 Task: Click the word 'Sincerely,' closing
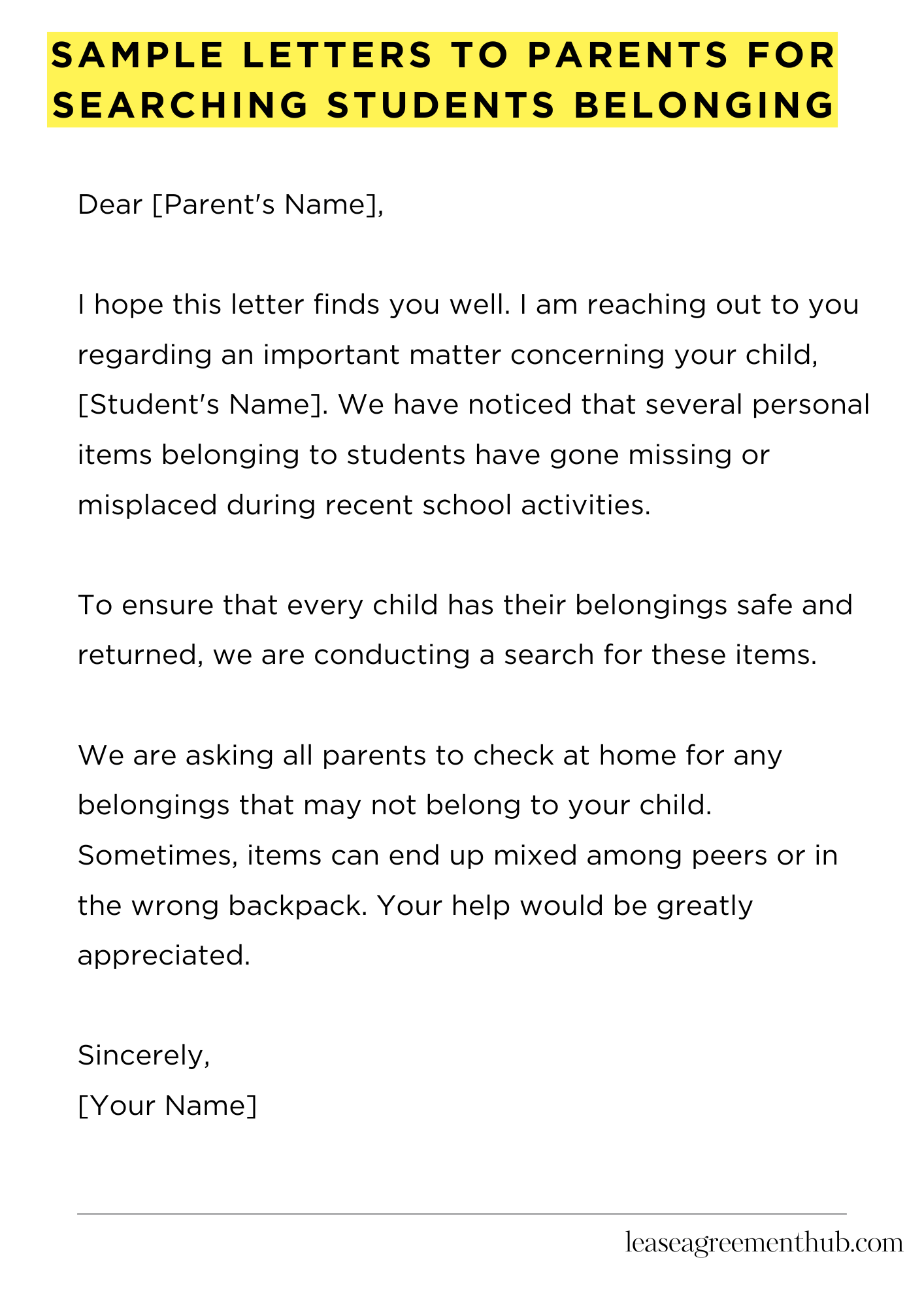point(144,1055)
